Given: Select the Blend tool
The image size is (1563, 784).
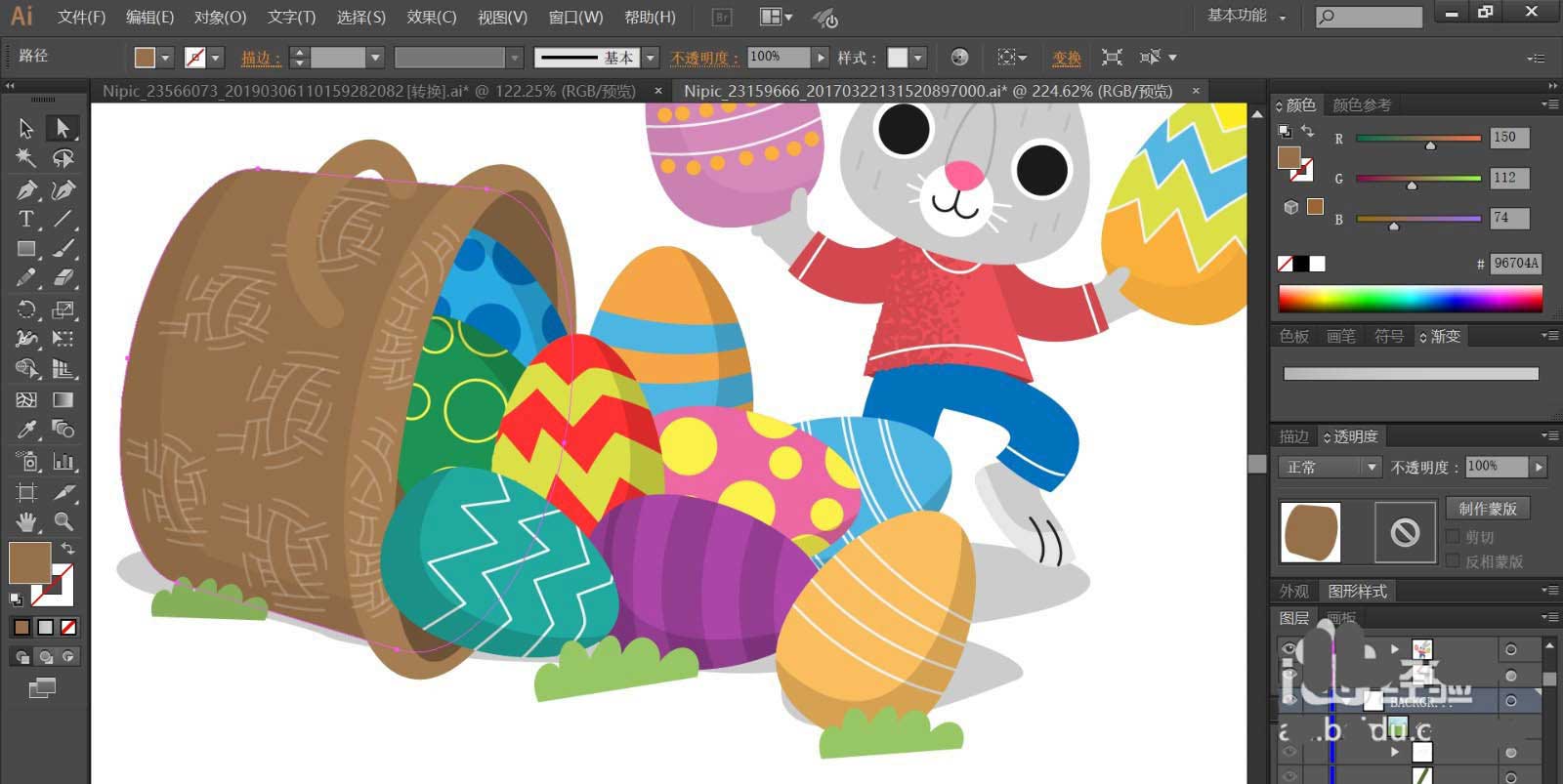Looking at the screenshot, I should (x=63, y=430).
